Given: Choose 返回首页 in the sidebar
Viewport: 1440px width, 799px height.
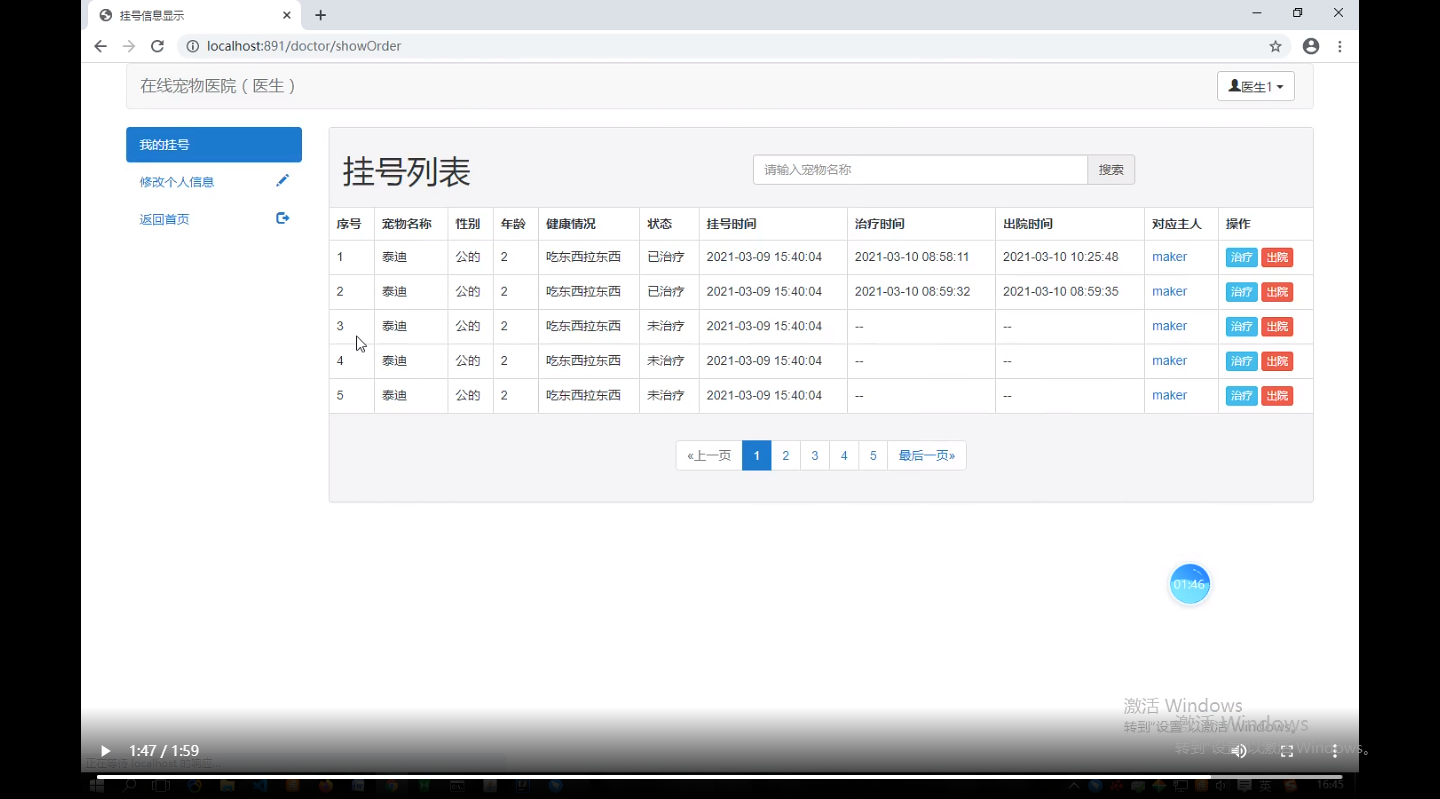Looking at the screenshot, I should point(214,218).
